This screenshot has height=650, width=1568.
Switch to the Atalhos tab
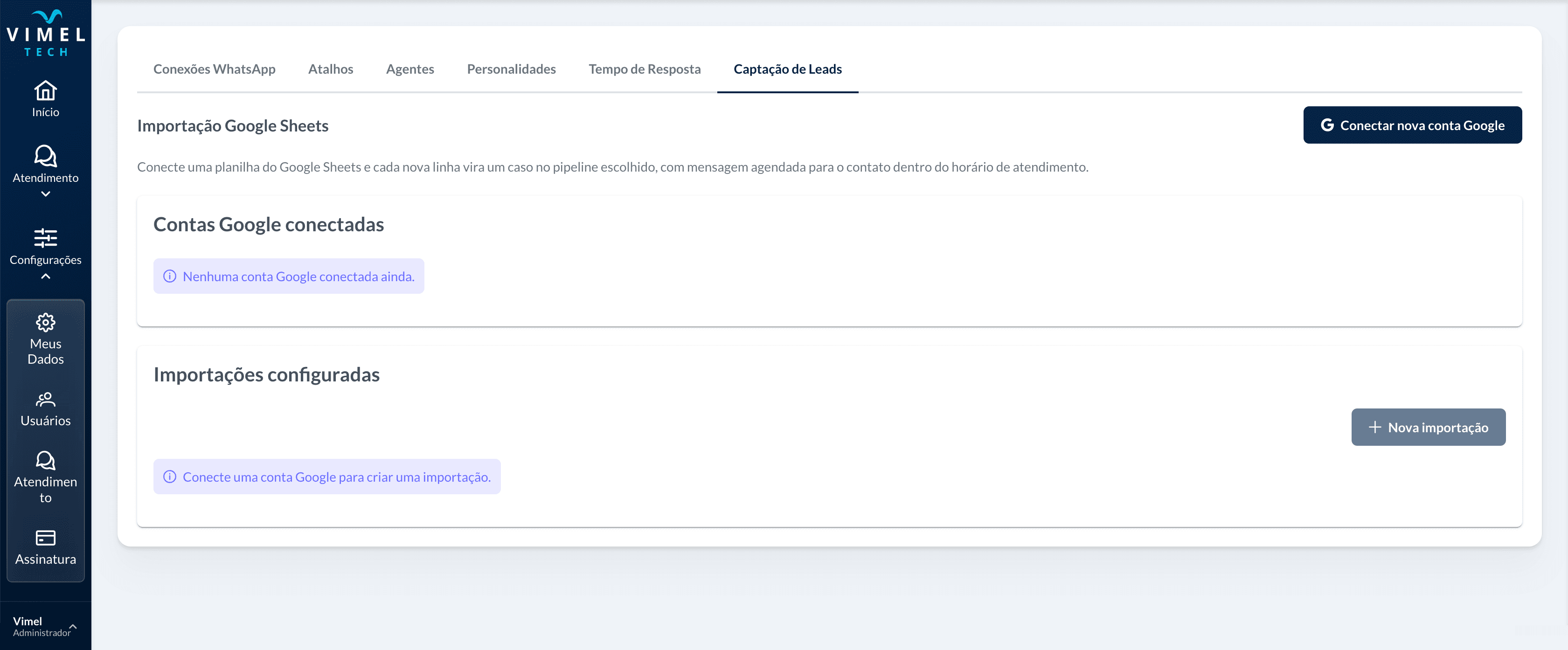[x=331, y=69]
